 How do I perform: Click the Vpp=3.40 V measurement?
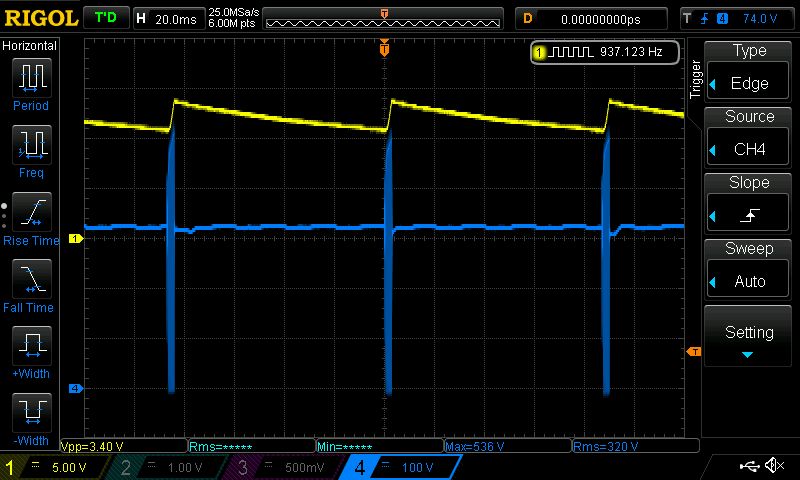(92, 446)
